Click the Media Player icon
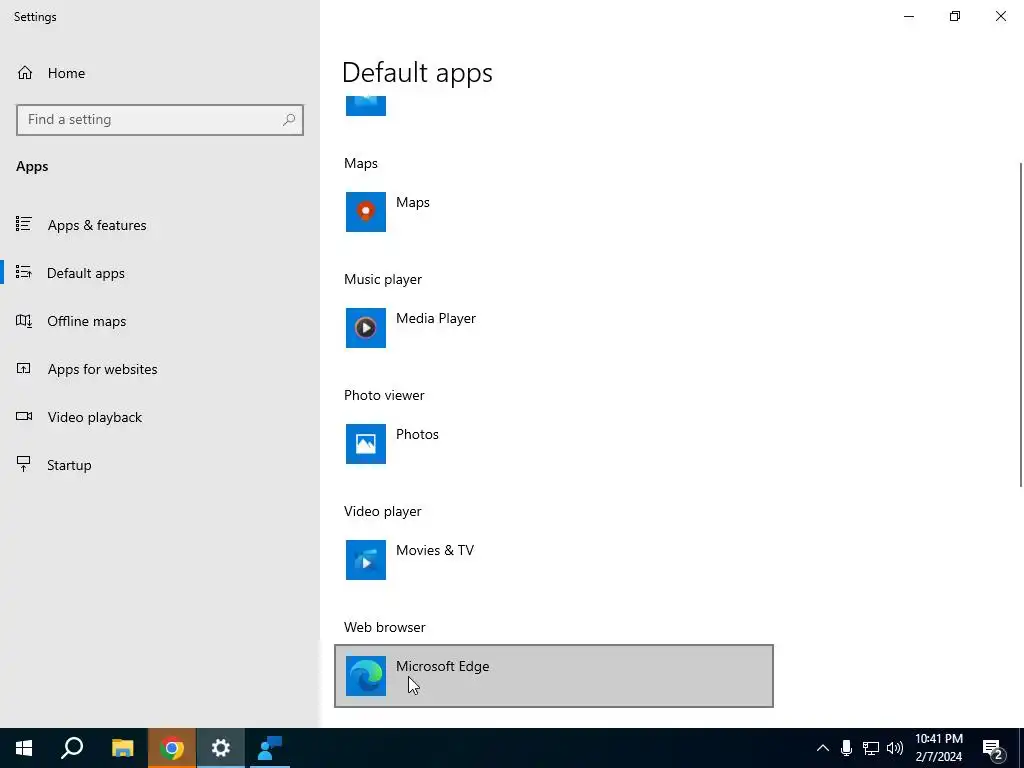1024x768 pixels. pyautogui.click(x=366, y=328)
